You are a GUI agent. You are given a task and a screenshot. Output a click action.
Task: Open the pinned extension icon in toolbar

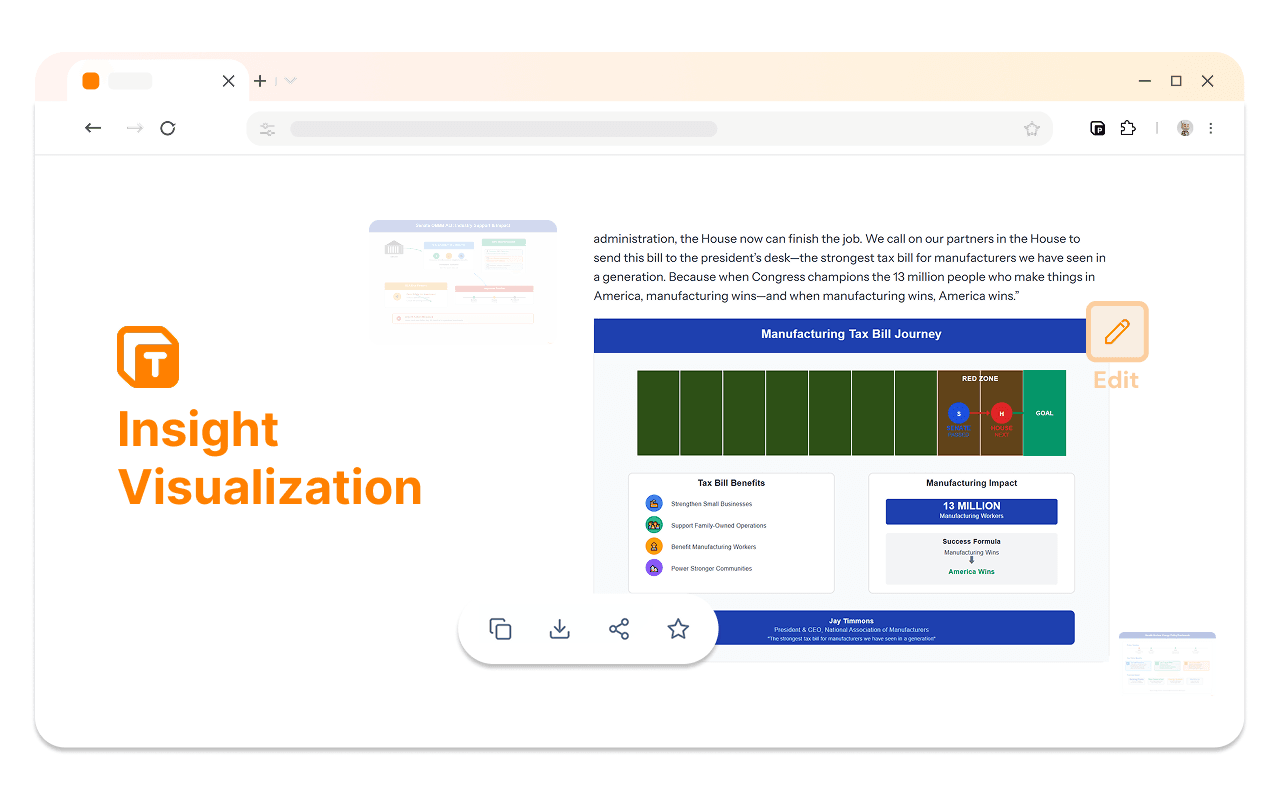point(1097,128)
